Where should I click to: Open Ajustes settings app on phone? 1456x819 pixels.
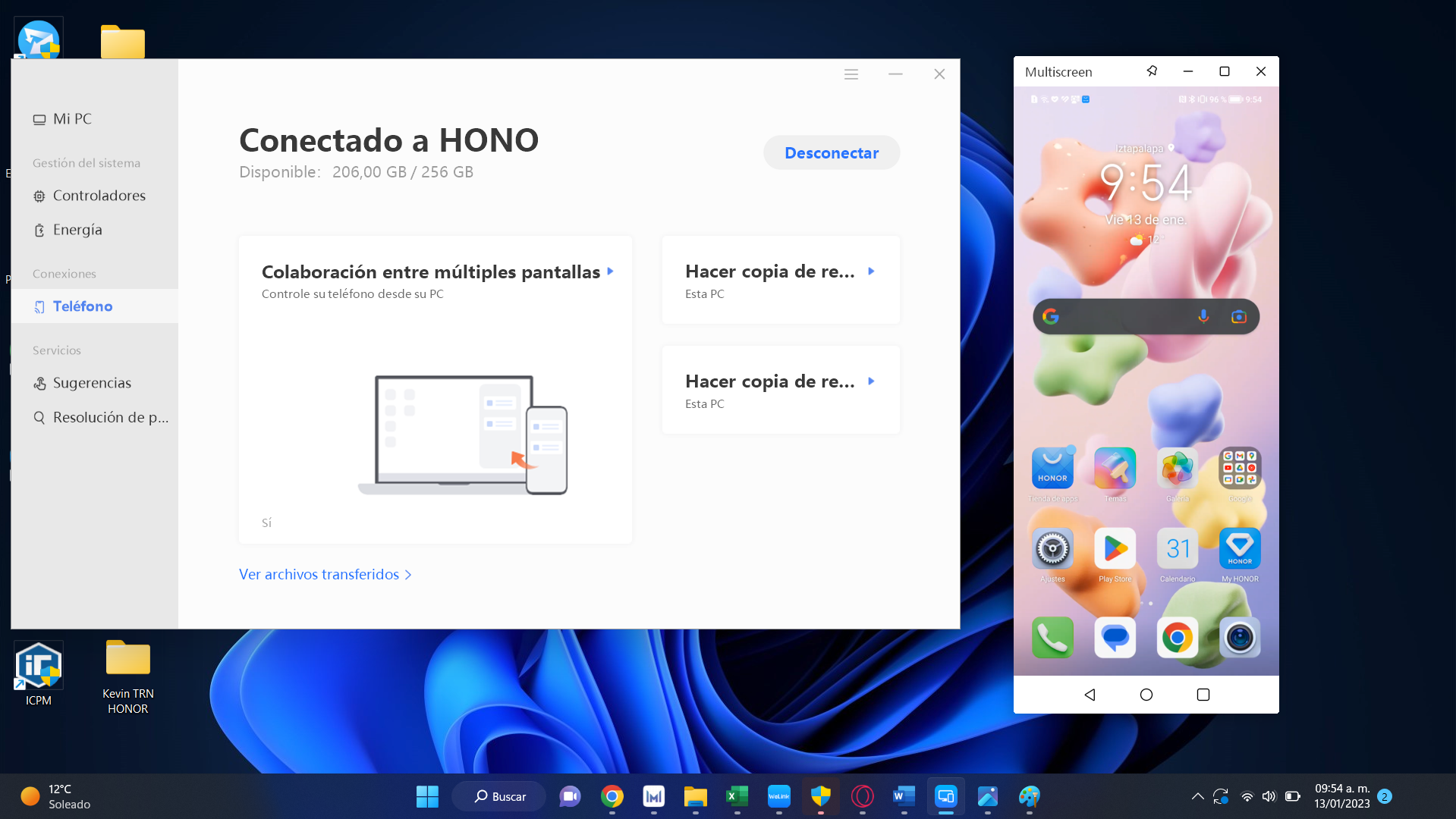tap(1052, 549)
